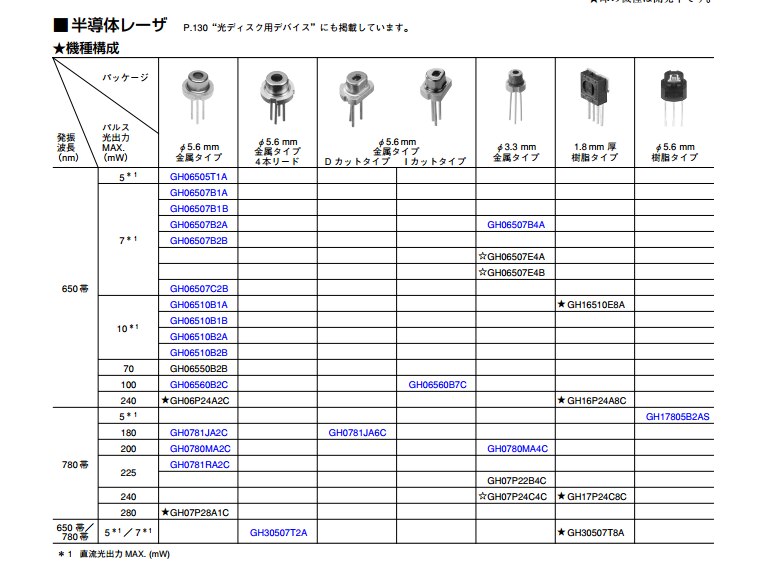
Task: Open the GH30507T2A link
Action: [278, 532]
